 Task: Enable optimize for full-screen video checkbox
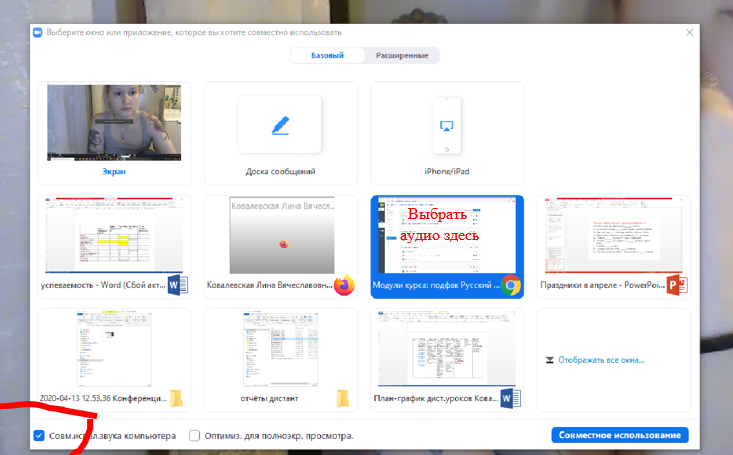click(x=196, y=436)
